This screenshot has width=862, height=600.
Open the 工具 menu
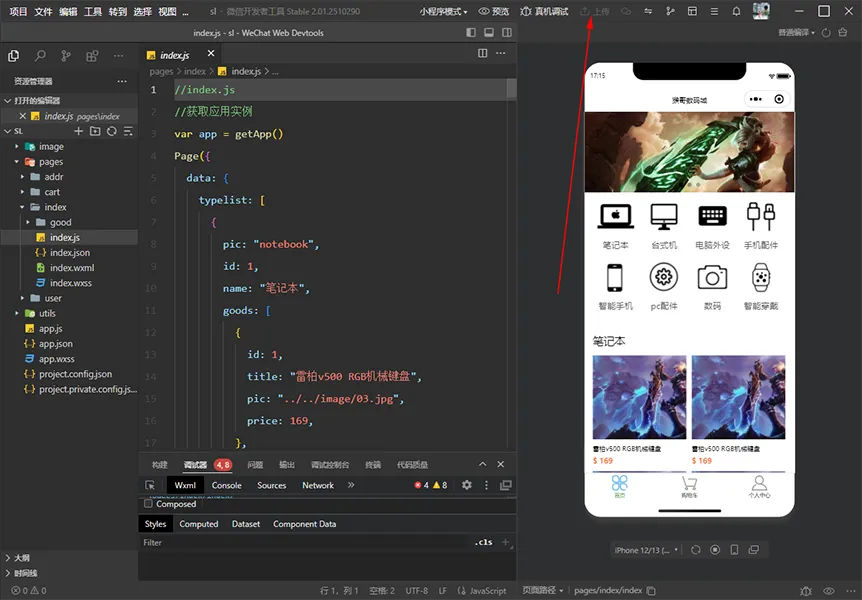point(92,11)
